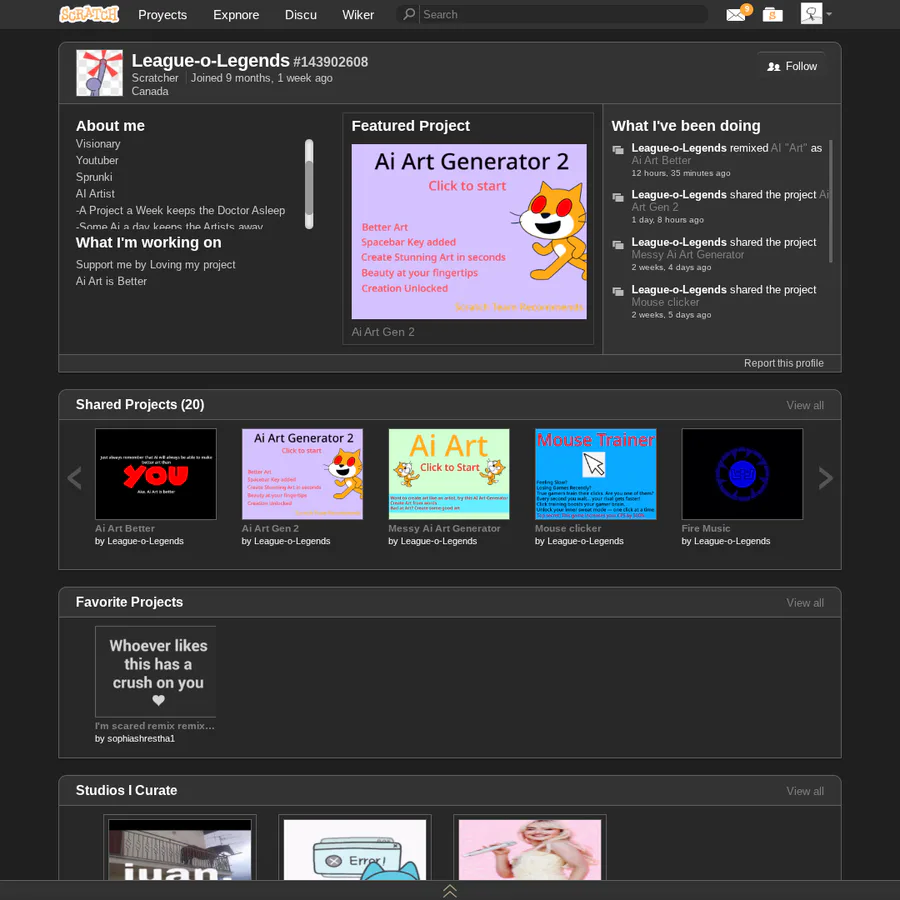Follow League-o-Legends with the Follow button

(x=792, y=67)
